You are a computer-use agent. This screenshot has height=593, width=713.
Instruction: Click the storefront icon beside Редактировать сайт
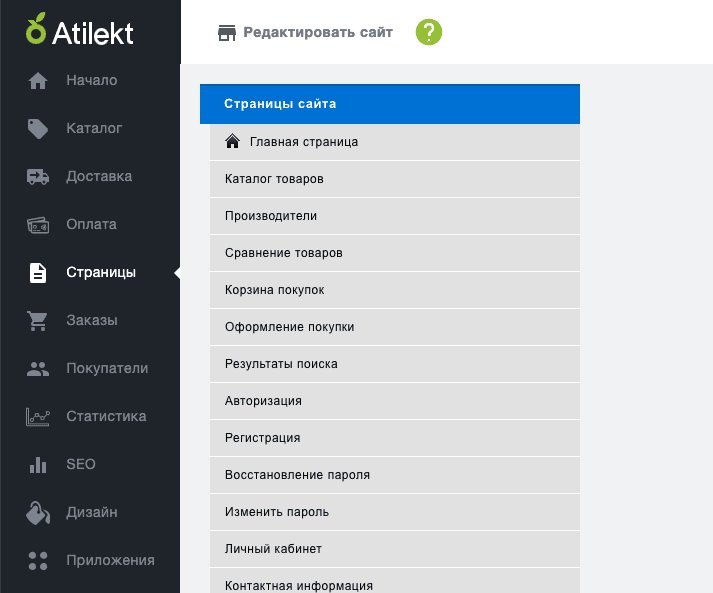click(x=227, y=33)
